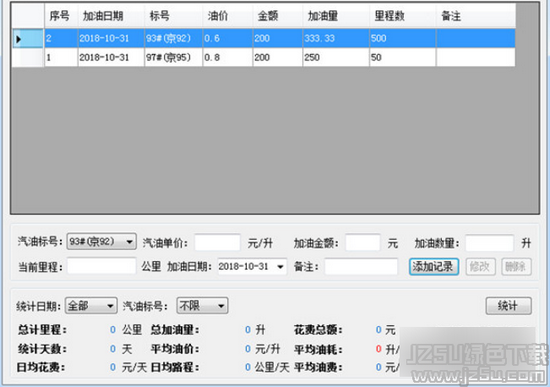550x387 pixels.
Task: Click the 添加记录 button
Action: coord(434,267)
